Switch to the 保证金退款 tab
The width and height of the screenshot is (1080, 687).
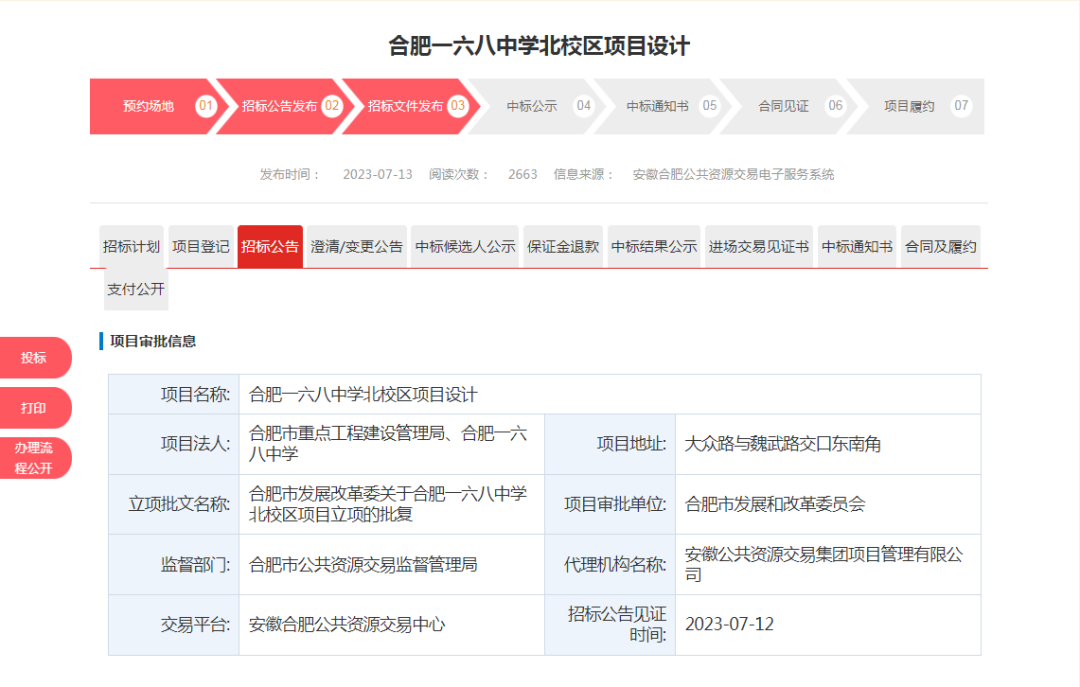[x=563, y=247]
